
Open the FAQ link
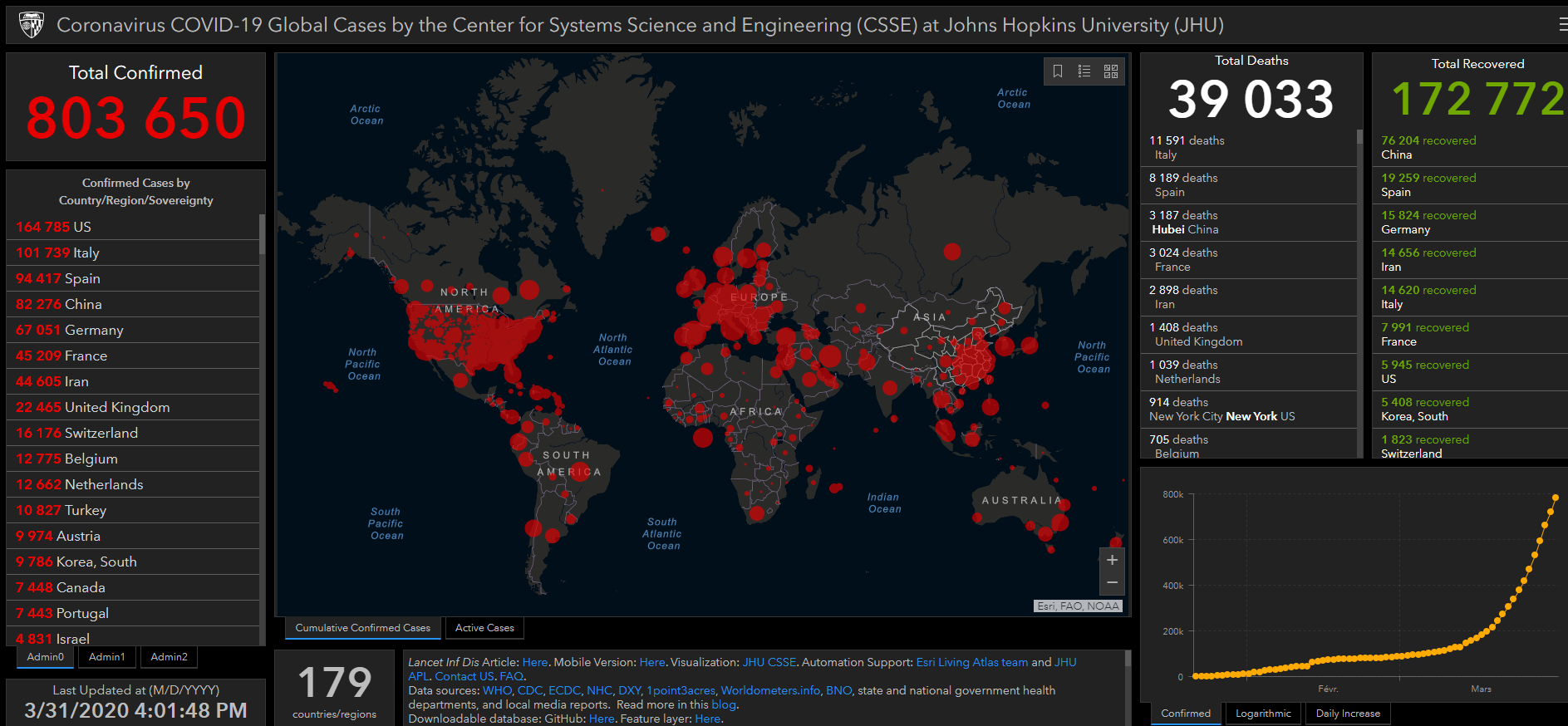tap(511, 676)
